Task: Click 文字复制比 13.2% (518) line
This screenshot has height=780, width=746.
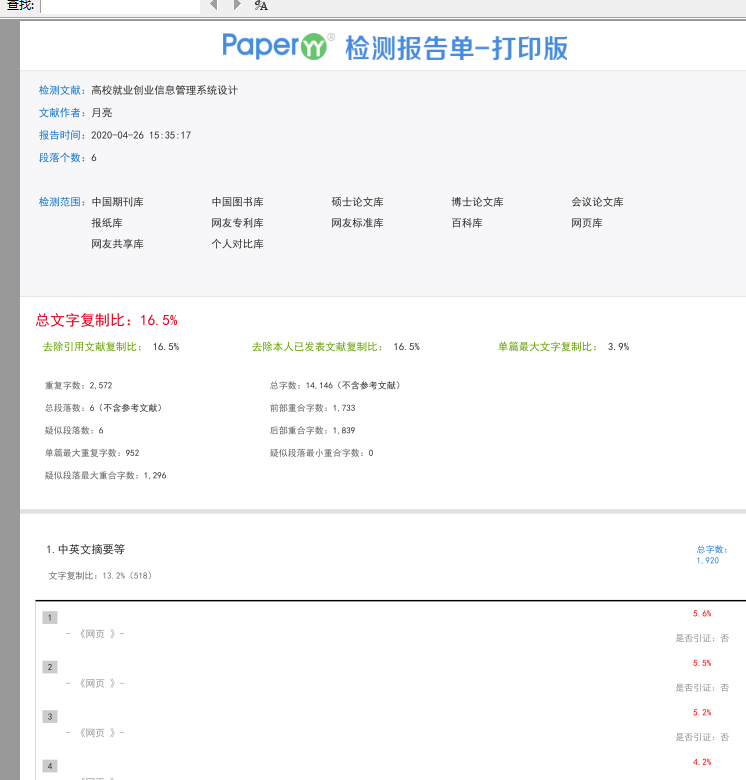Action: 100,576
